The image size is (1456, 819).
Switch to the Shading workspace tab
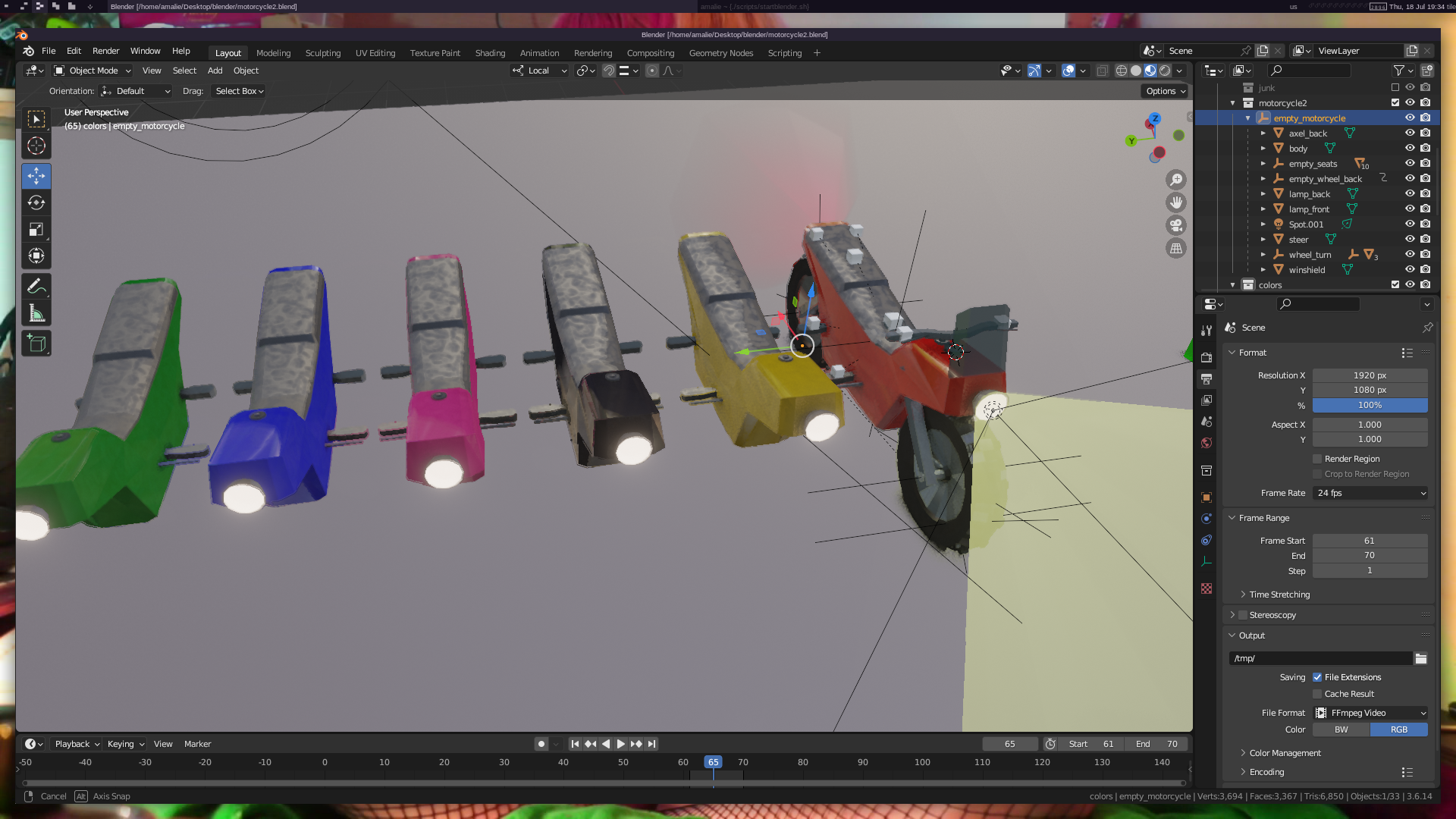[490, 53]
